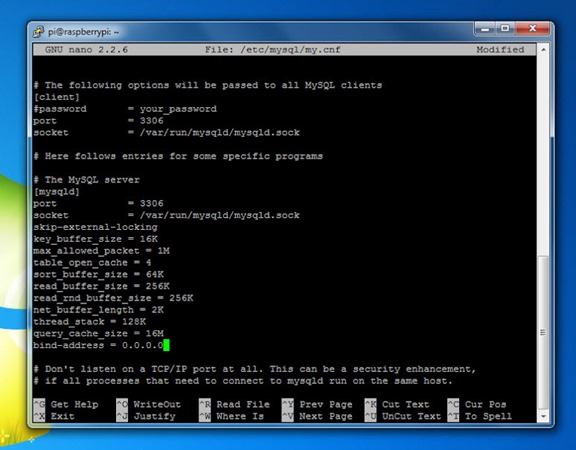Click the PuTTY icon in the title bar
This screenshot has height=450, width=576.
pyautogui.click(x=39, y=32)
